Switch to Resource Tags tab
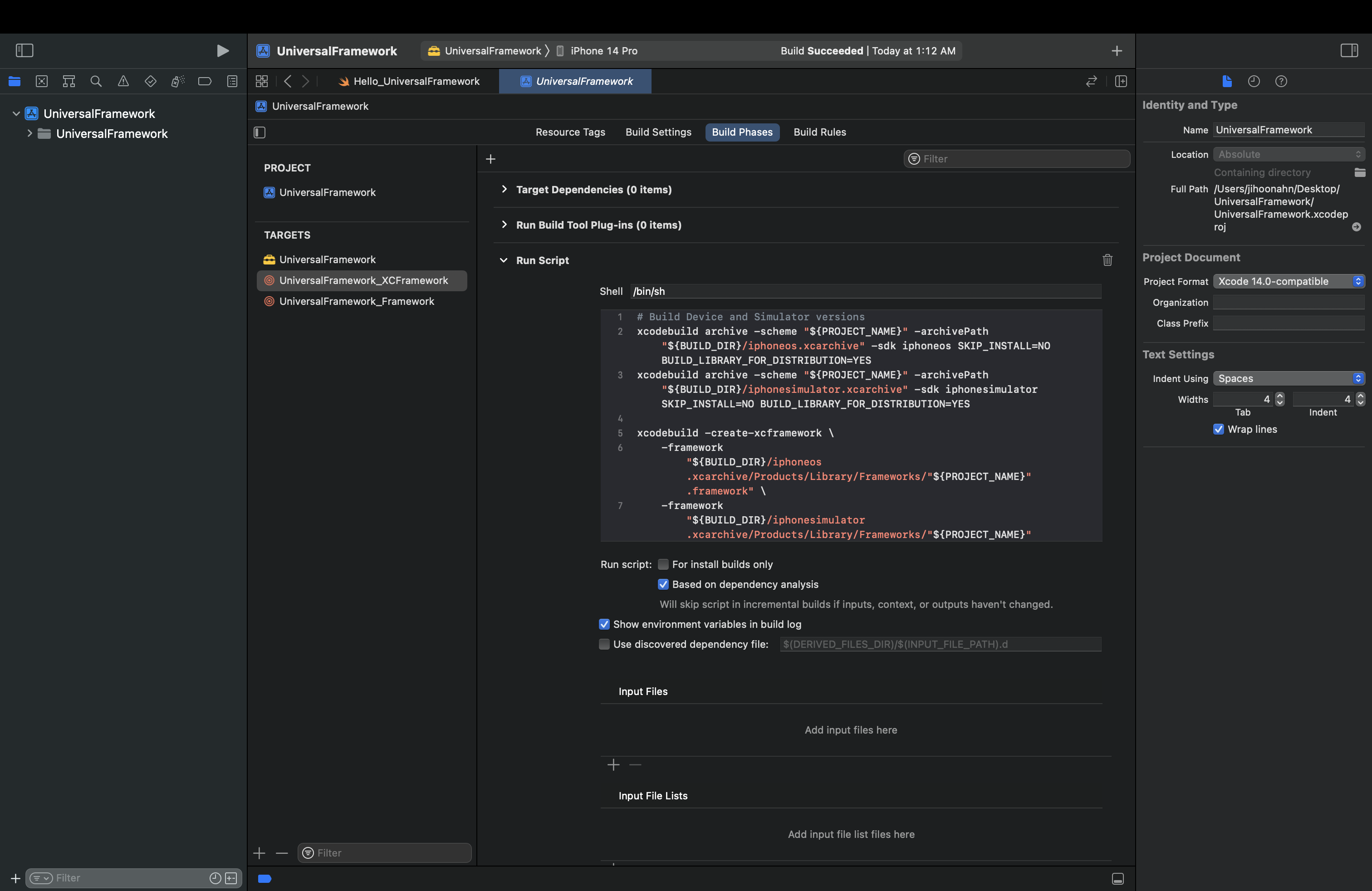 570,132
